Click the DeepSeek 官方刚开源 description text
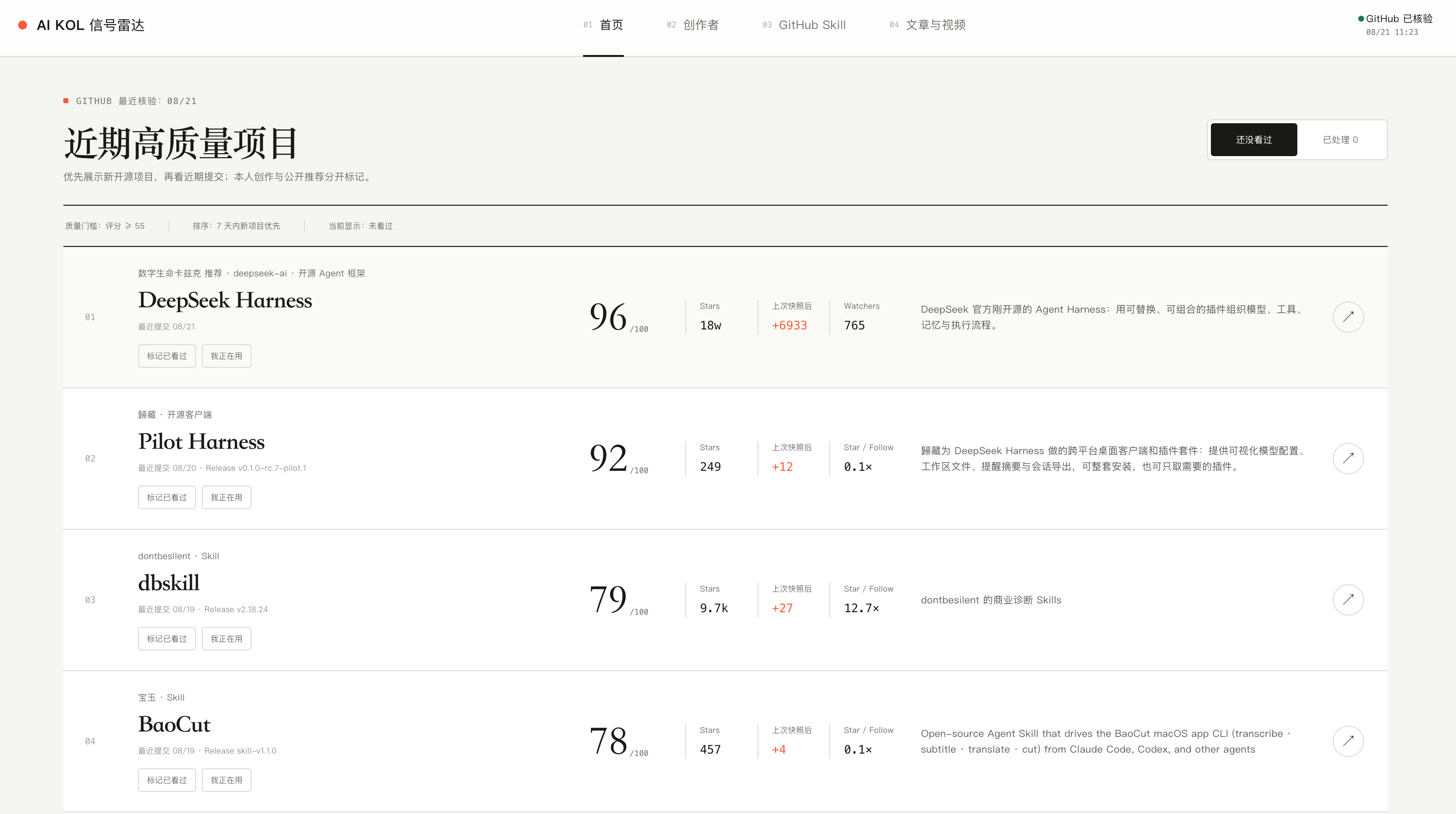The height and width of the screenshot is (814, 1456). click(1112, 317)
